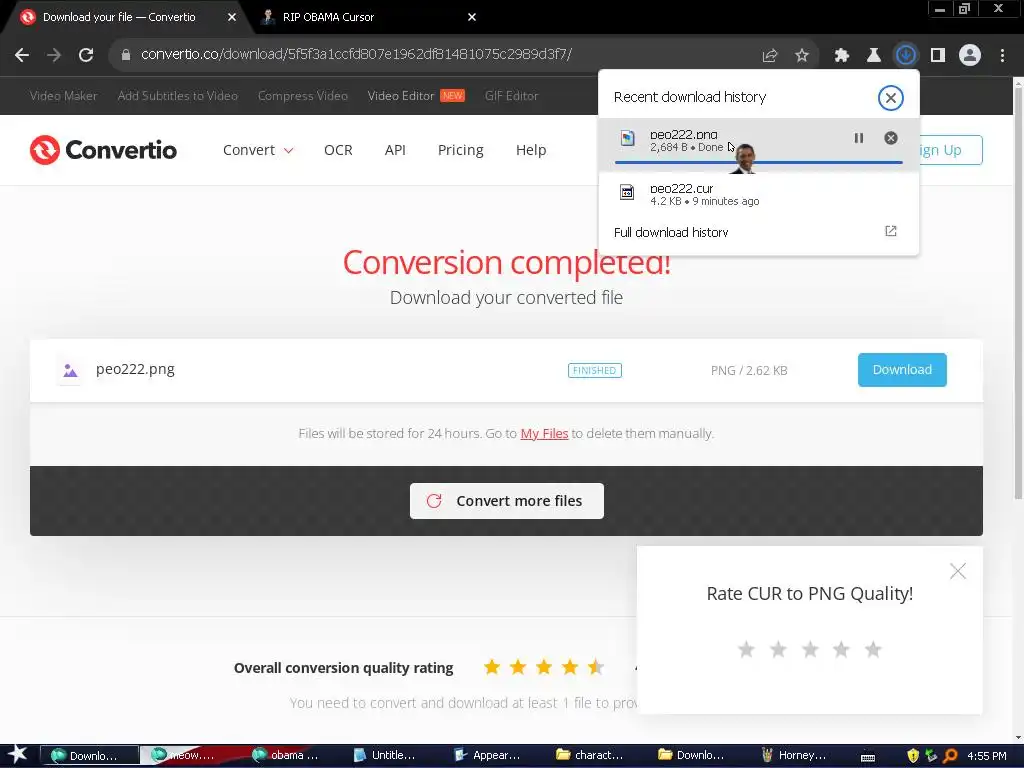Open the GIF Editor link
Viewport: 1024px width, 768px height.
(x=511, y=96)
